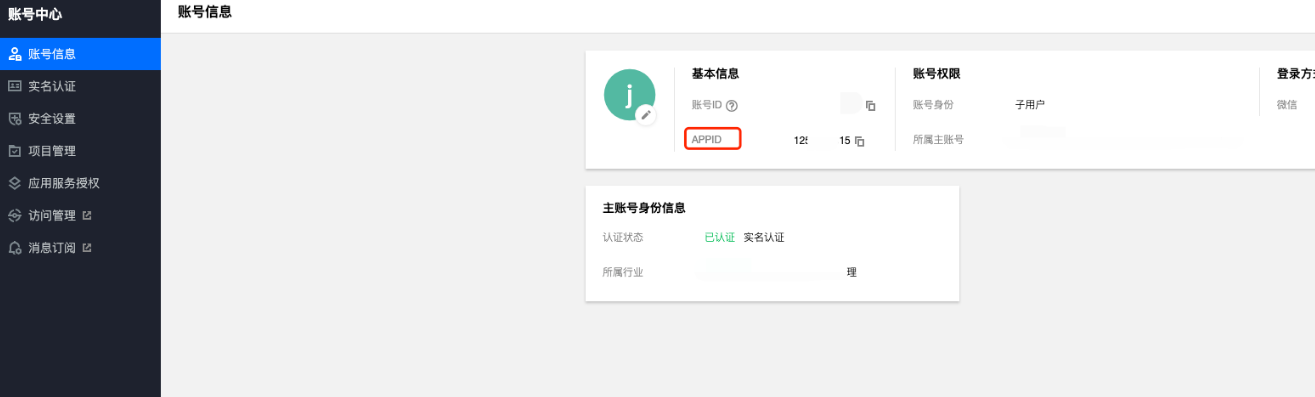
Task: Open 访问管理 external link icon
Action: 86,215
